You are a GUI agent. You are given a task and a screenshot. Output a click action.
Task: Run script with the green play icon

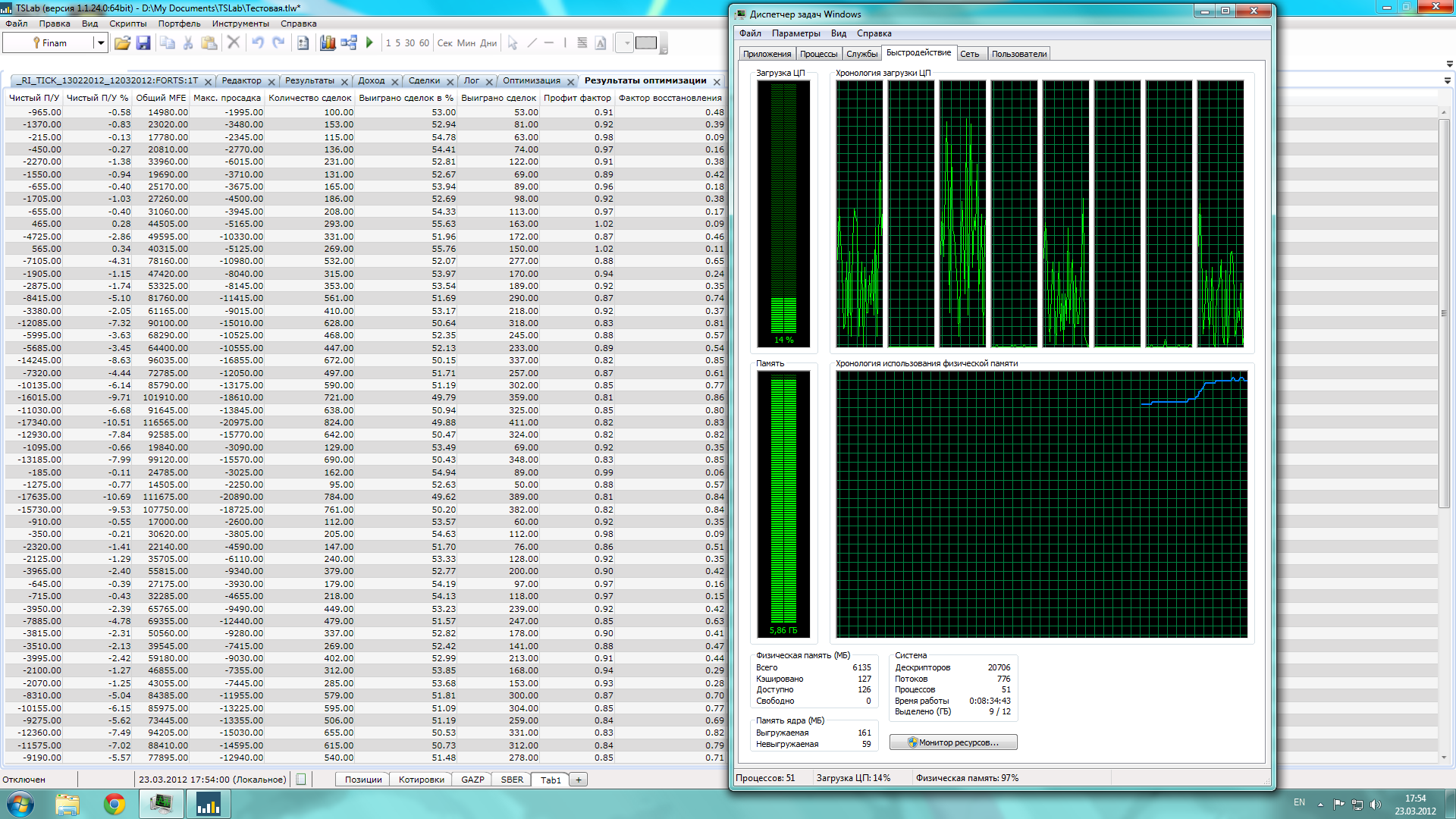pyautogui.click(x=369, y=43)
